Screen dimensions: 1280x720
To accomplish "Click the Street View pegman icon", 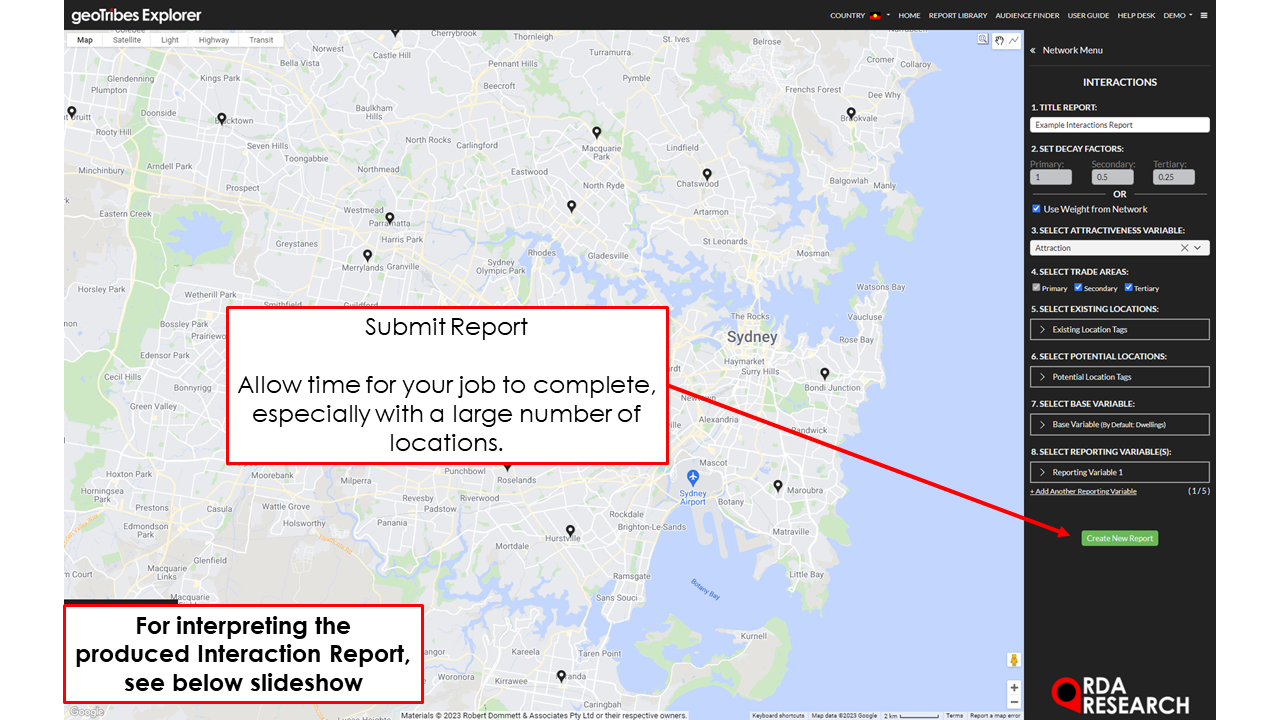I will coord(1014,660).
